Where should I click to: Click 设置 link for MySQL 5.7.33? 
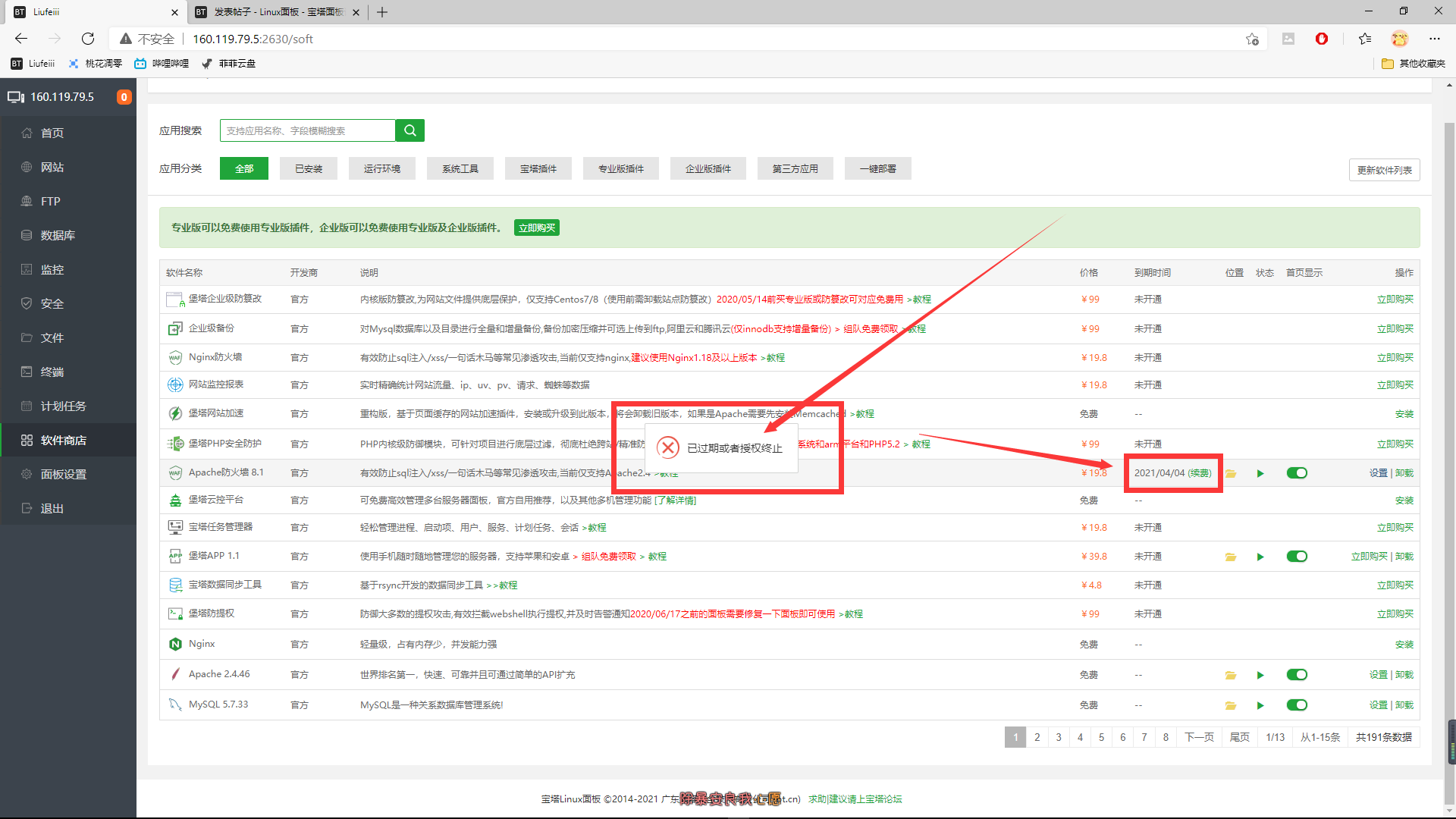click(x=1379, y=705)
